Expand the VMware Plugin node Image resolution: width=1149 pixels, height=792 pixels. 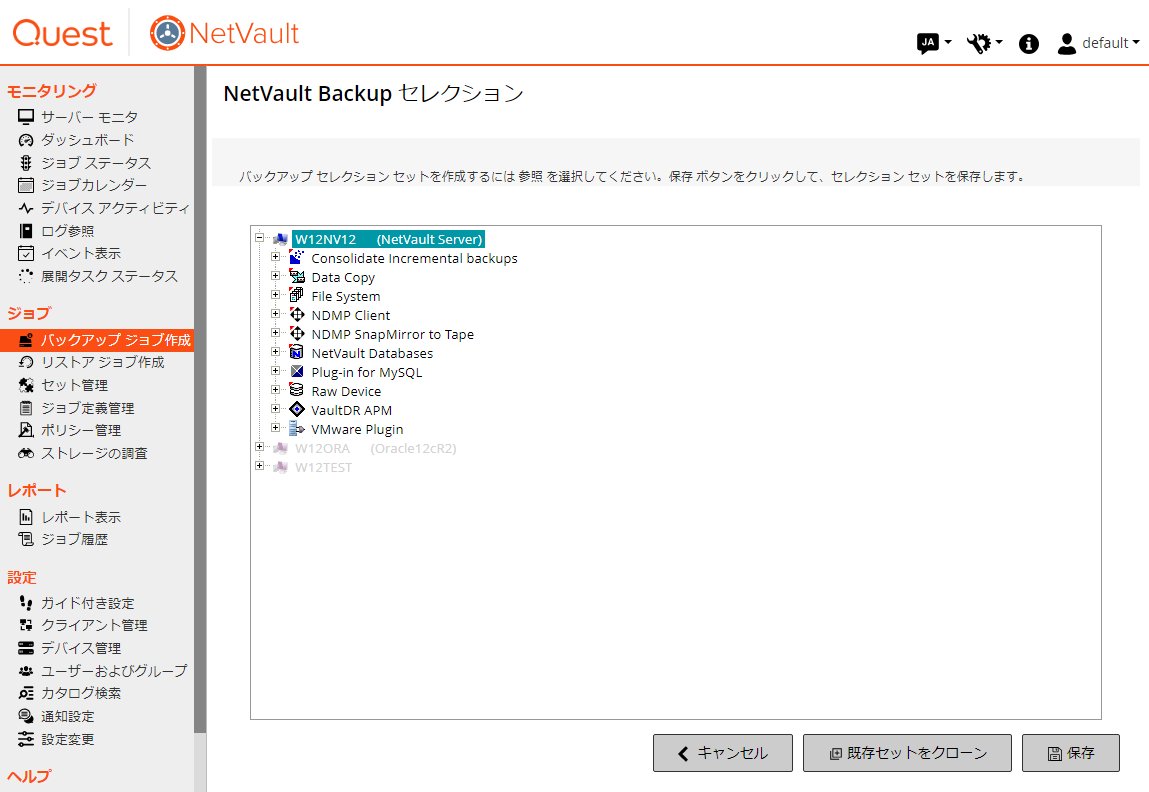click(x=276, y=428)
